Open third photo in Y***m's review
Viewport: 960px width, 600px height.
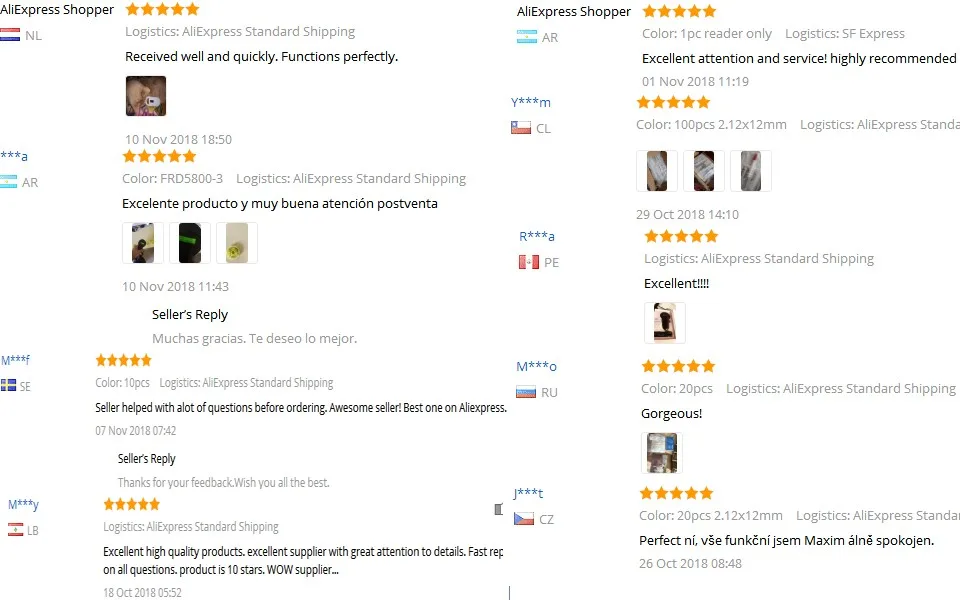(x=751, y=171)
